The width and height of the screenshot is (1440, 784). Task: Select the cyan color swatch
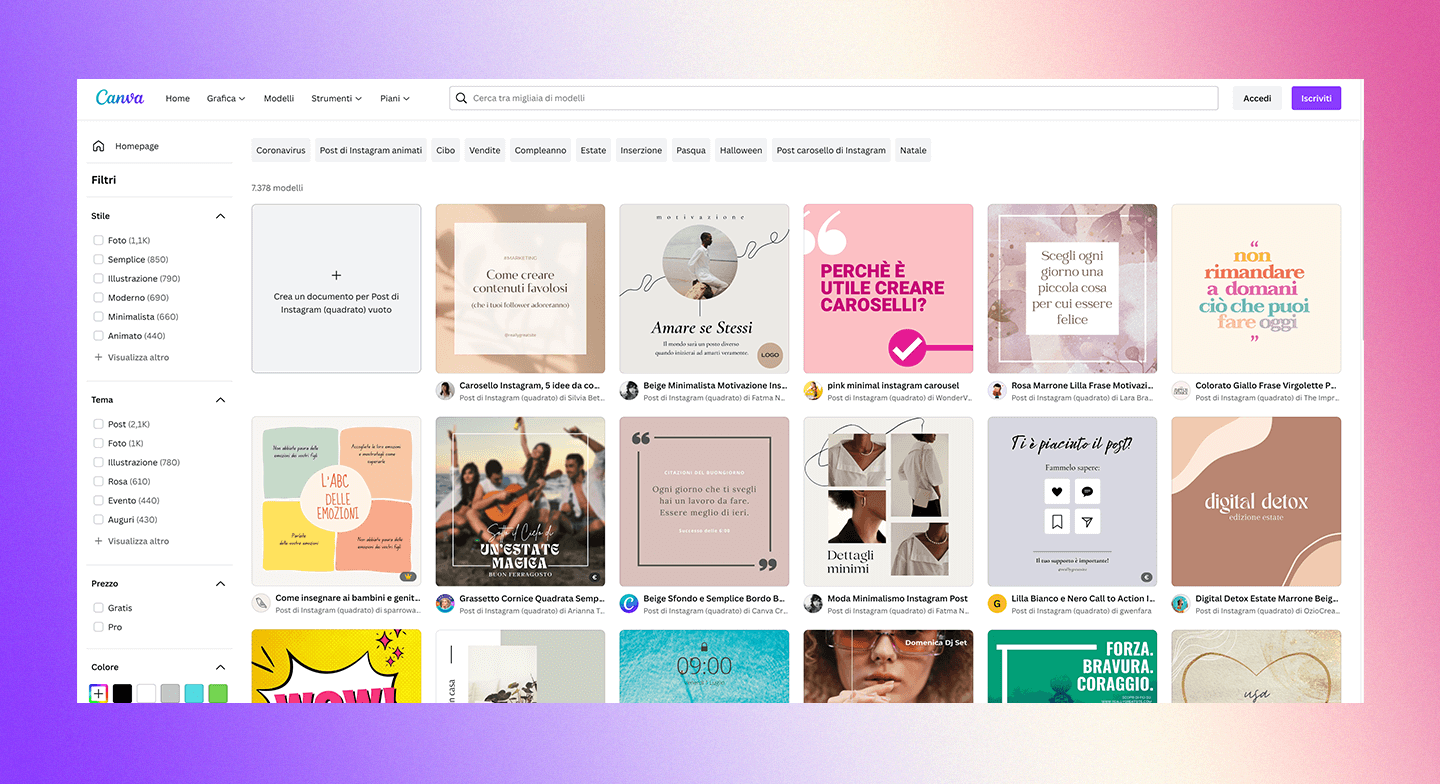(x=194, y=693)
